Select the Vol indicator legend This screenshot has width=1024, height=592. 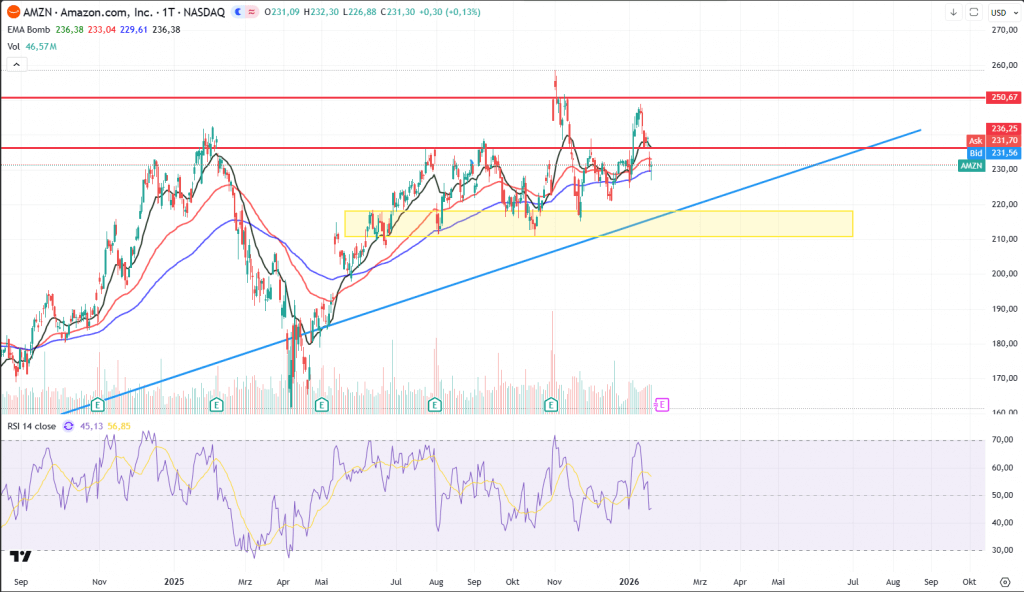15,46
